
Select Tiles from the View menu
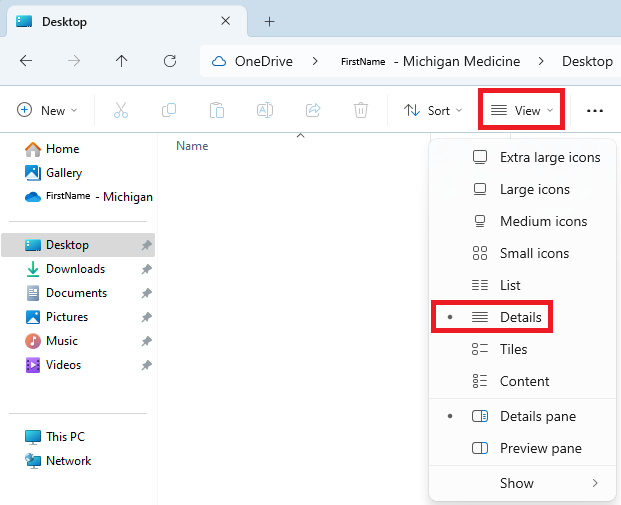[513, 349]
